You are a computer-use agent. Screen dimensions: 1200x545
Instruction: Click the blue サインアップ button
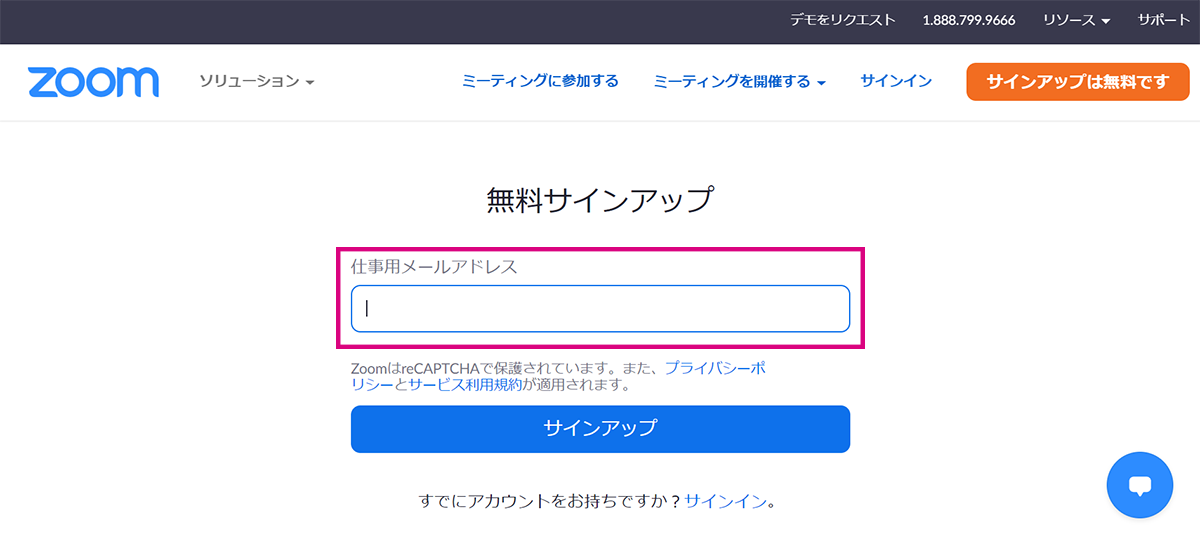pos(600,429)
